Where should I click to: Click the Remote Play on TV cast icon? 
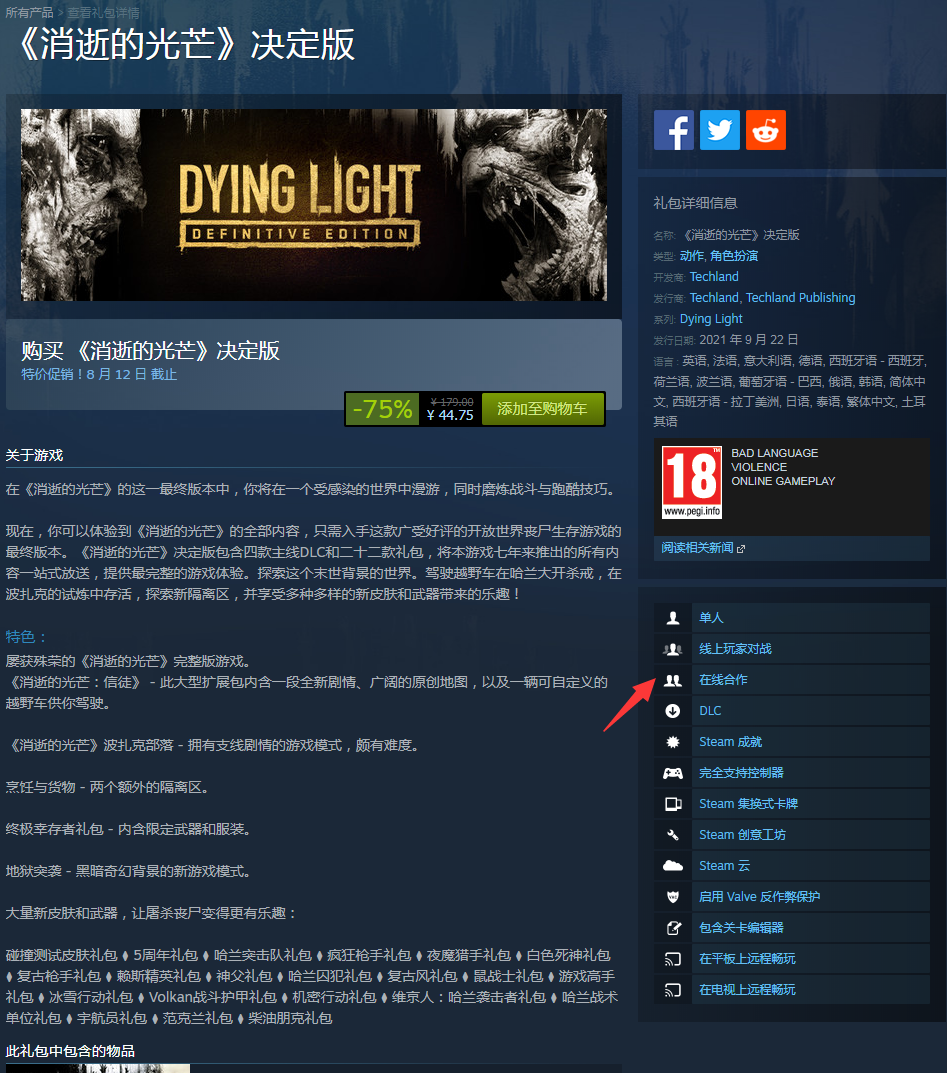[x=673, y=990]
